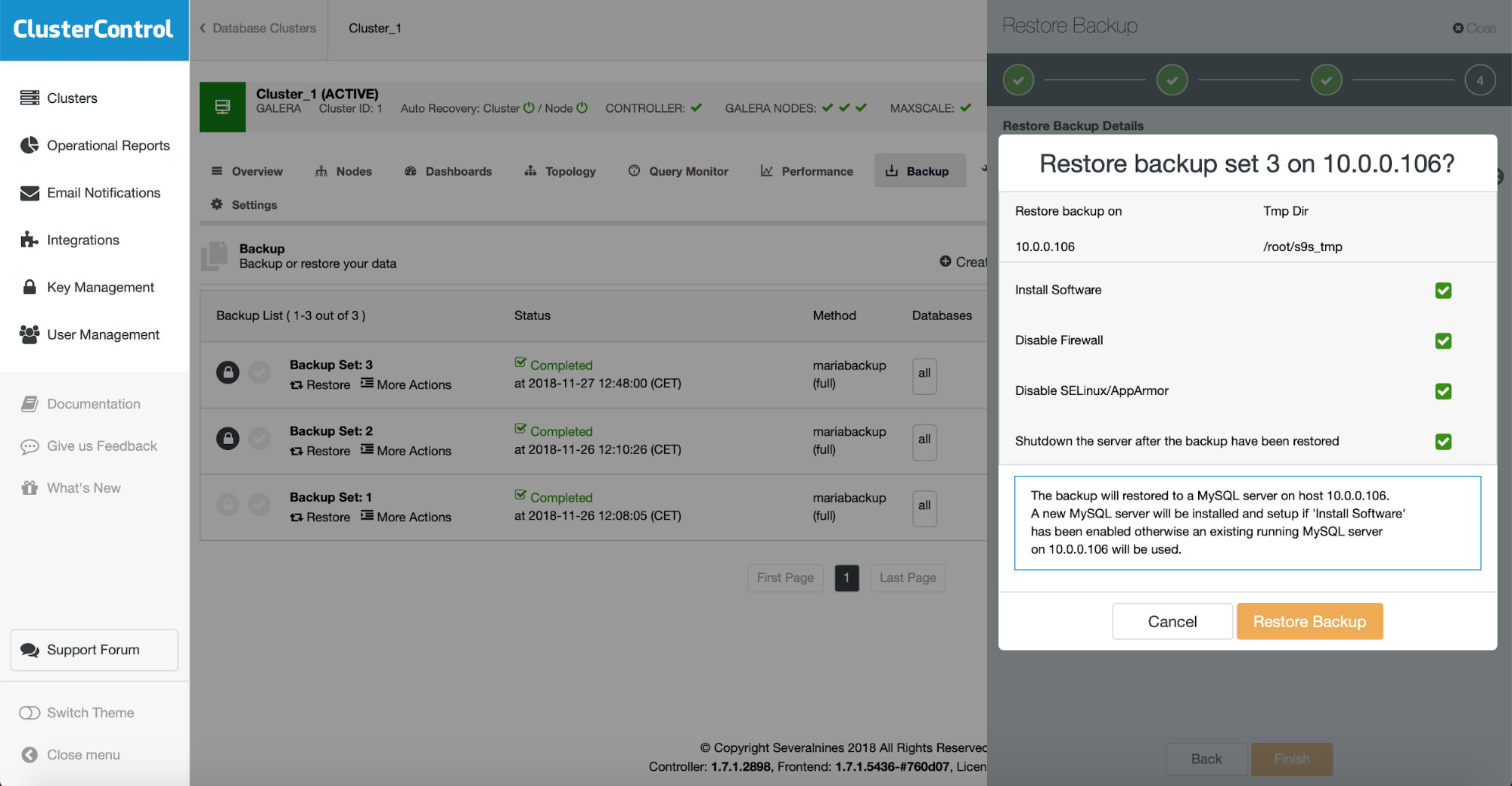Open More Actions for Backup Set 2

click(405, 450)
